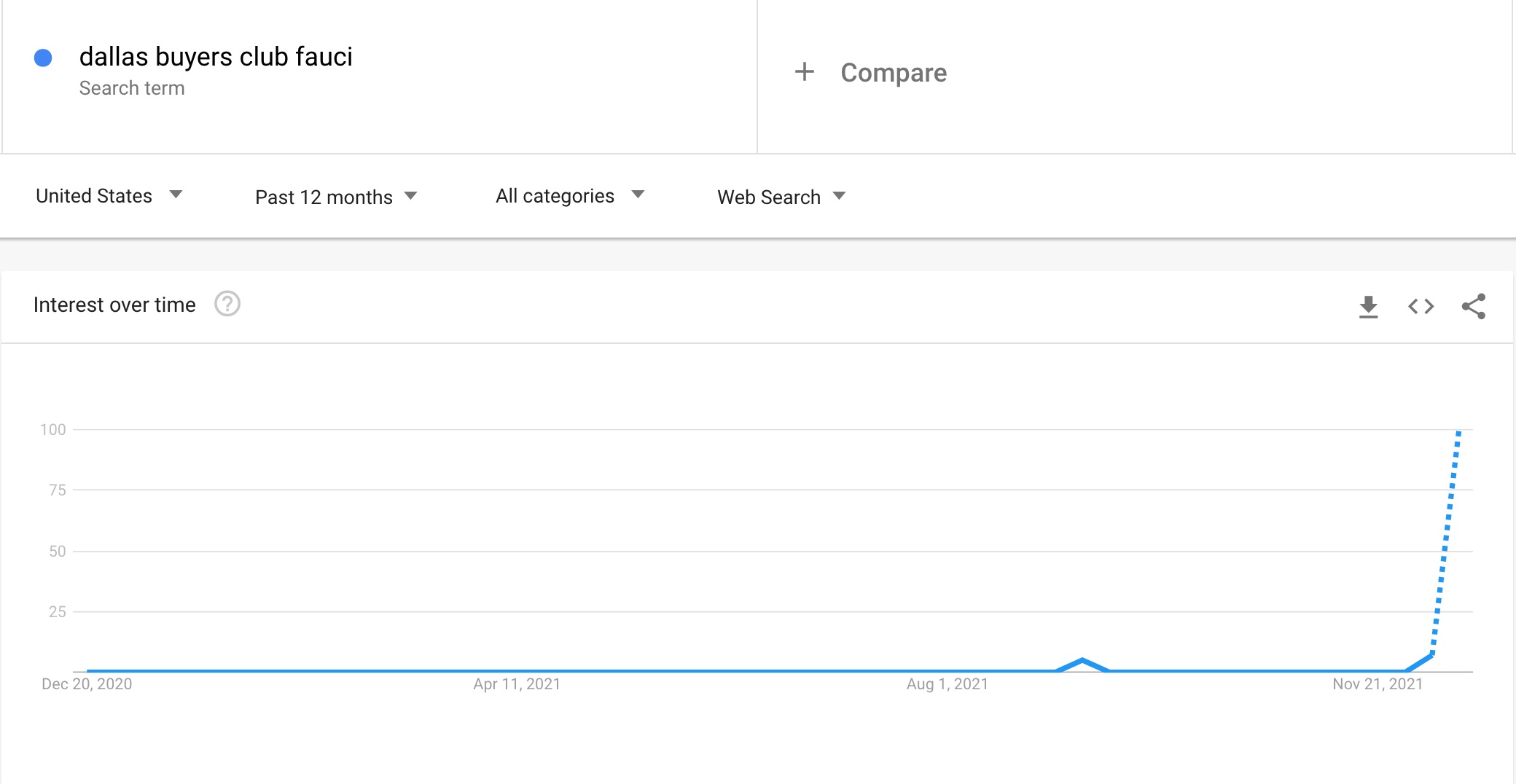Open help for Interest over time
The image size is (1516, 784).
click(227, 304)
